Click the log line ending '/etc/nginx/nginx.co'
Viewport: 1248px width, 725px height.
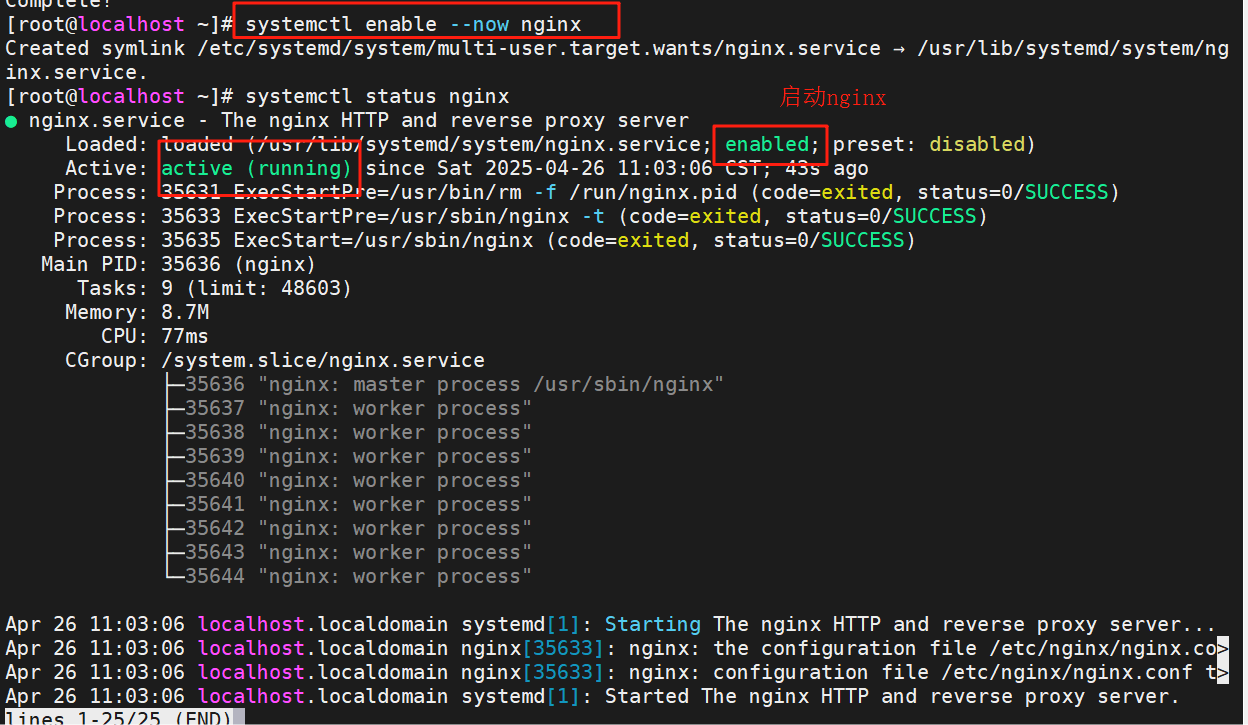(x=617, y=648)
